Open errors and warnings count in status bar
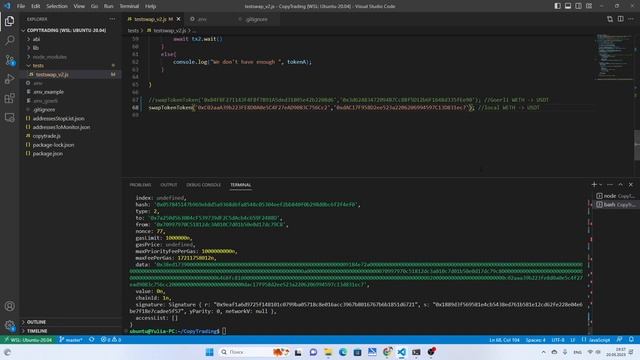The width and height of the screenshot is (640, 360). [x=111, y=340]
